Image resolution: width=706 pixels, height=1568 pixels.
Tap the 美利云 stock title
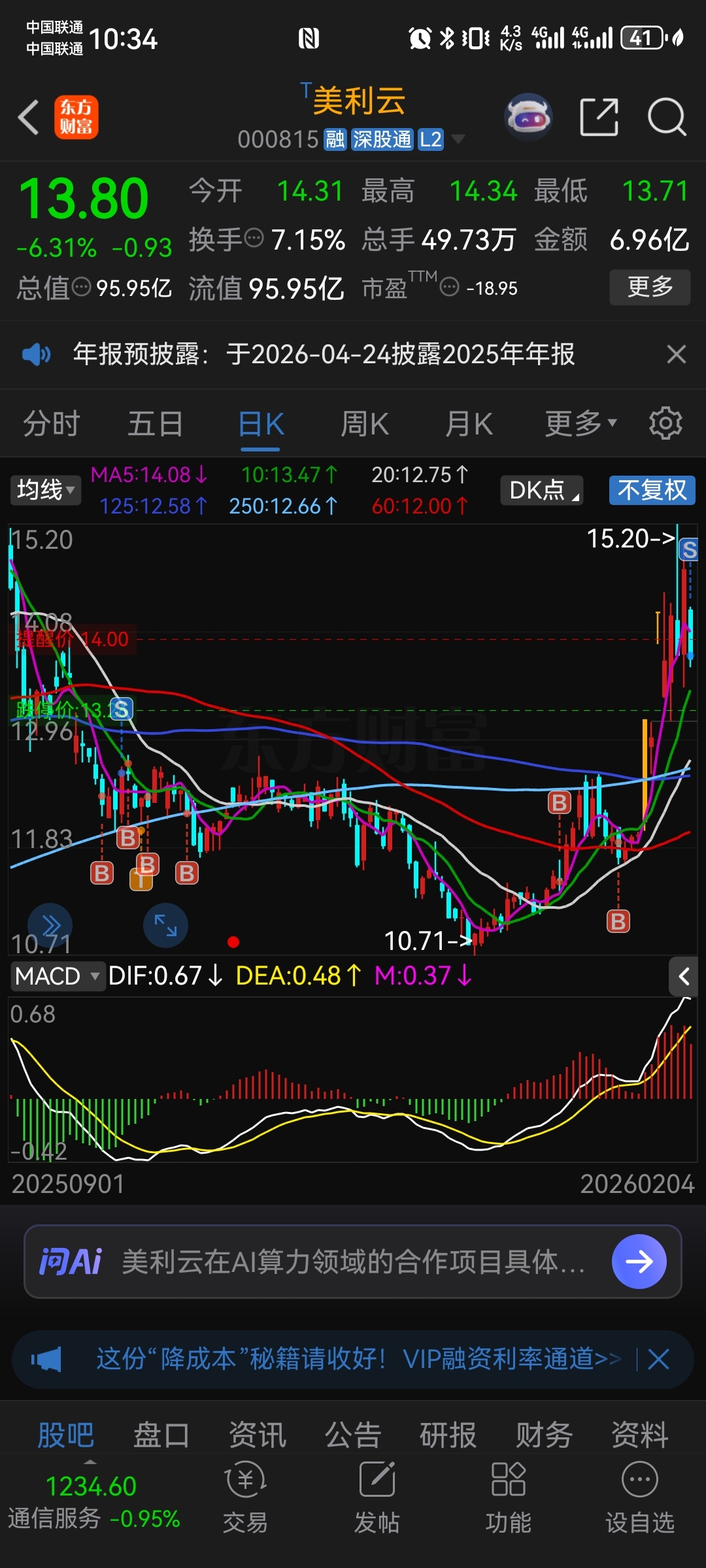359,101
